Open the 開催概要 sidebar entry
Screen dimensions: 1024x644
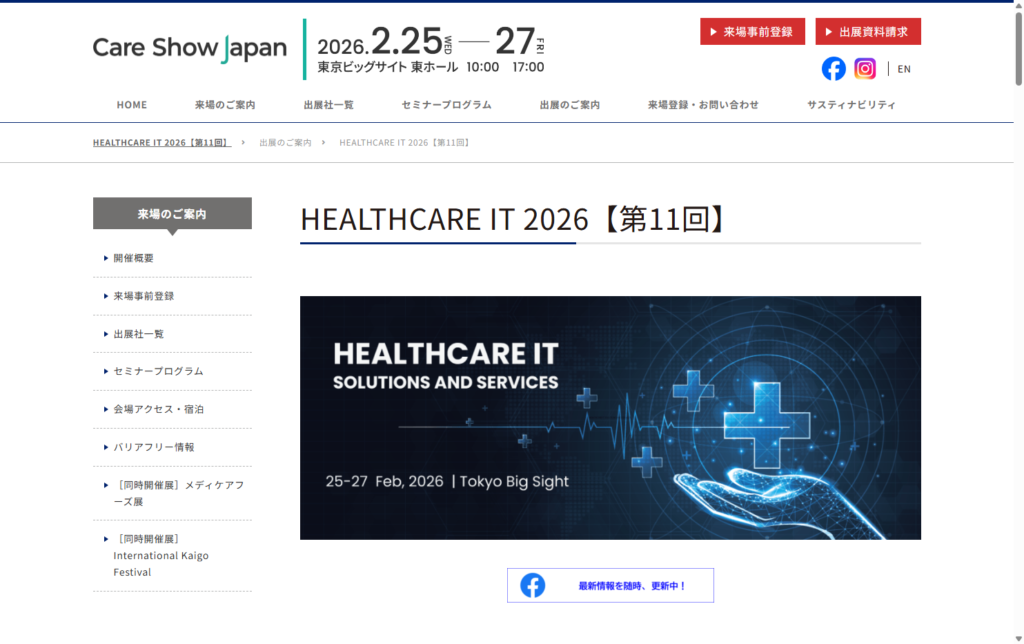click(135, 258)
